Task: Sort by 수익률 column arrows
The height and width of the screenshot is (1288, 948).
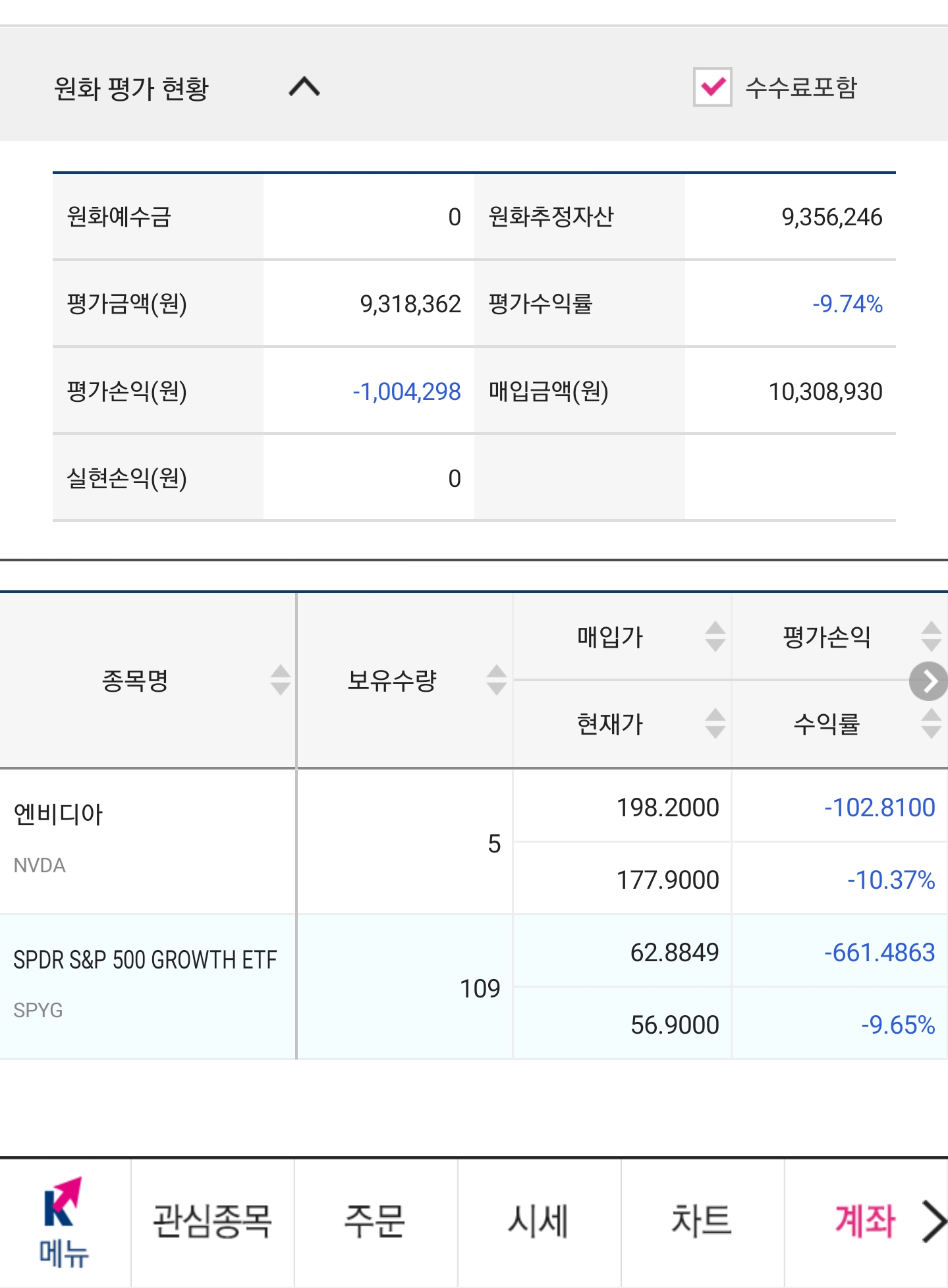Action: [x=932, y=723]
